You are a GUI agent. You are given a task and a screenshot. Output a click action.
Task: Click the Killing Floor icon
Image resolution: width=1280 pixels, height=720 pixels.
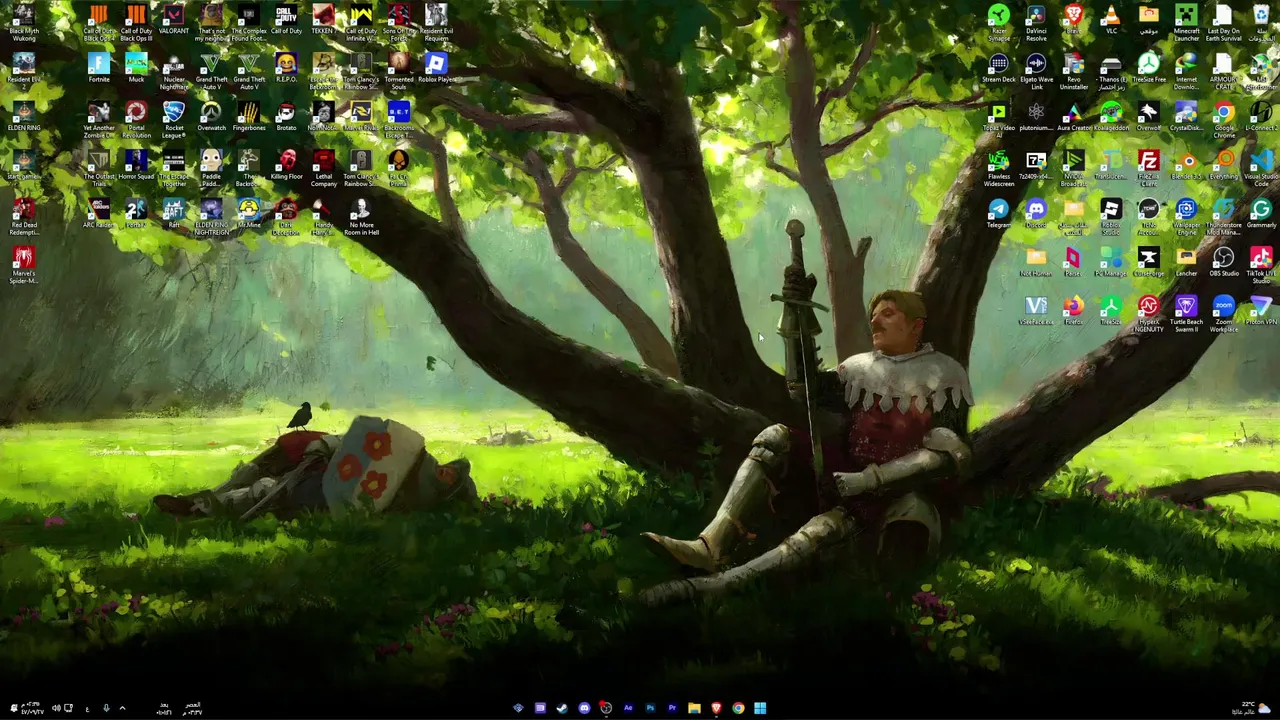[286, 165]
